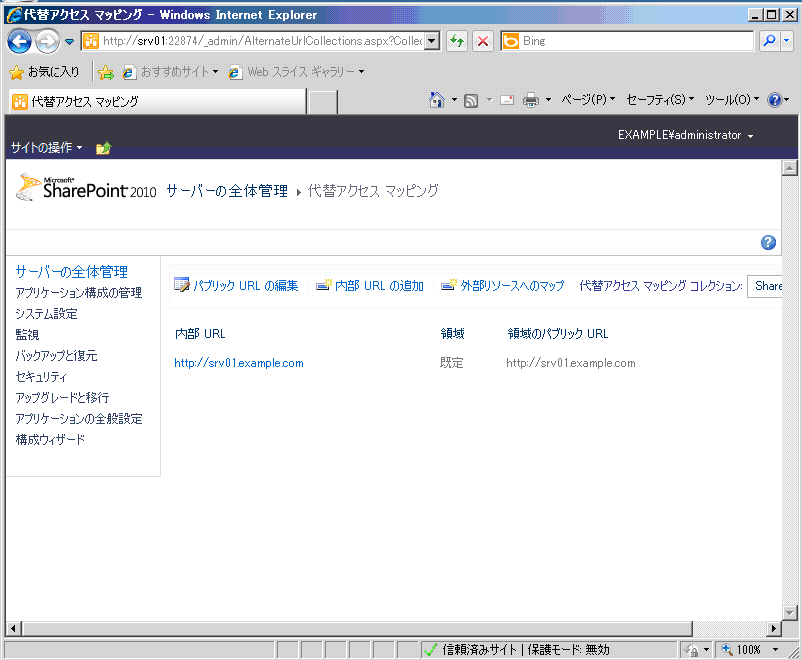802x660 pixels.
Task: Click the SharePoint page help icon
Action: click(768, 243)
